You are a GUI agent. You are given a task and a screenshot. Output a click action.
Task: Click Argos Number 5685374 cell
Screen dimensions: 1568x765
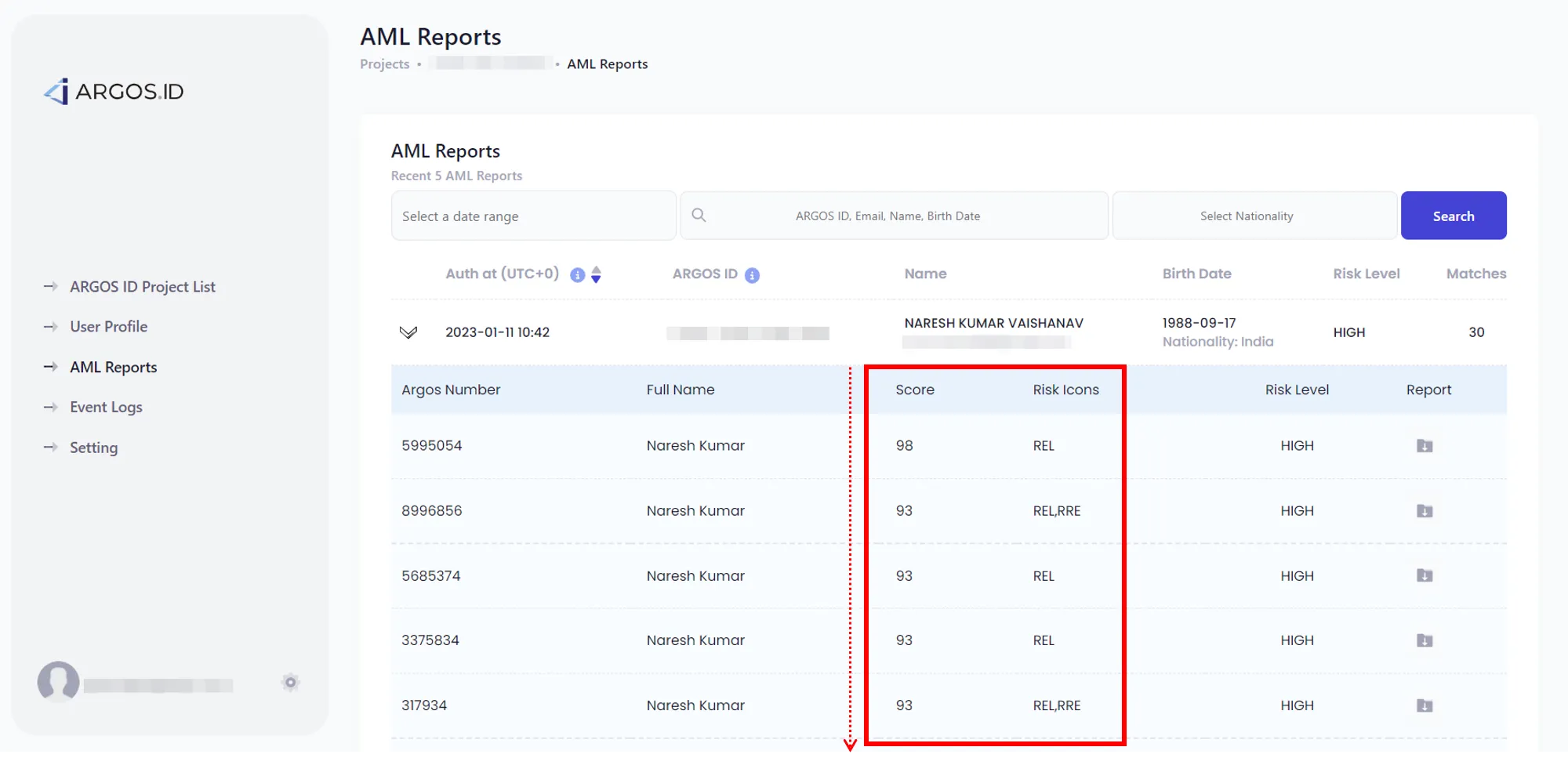point(430,575)
